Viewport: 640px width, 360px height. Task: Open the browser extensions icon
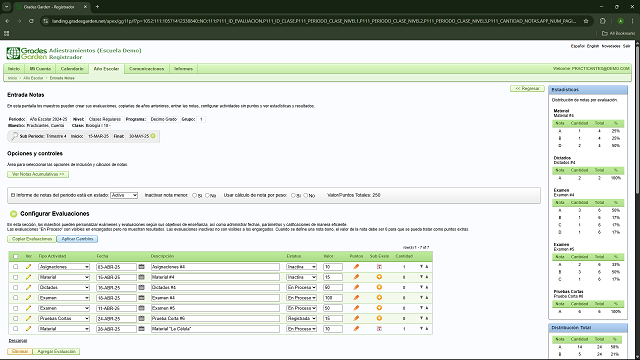[603, 21]
